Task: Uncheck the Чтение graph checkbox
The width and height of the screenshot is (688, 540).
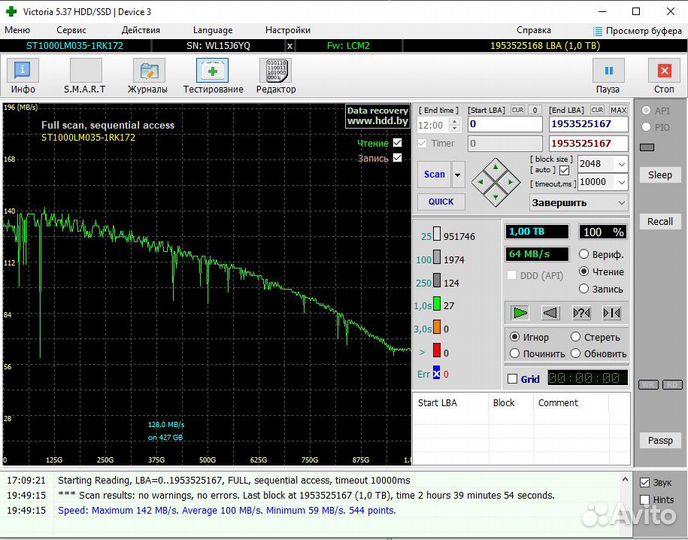Action: point(397,143)
